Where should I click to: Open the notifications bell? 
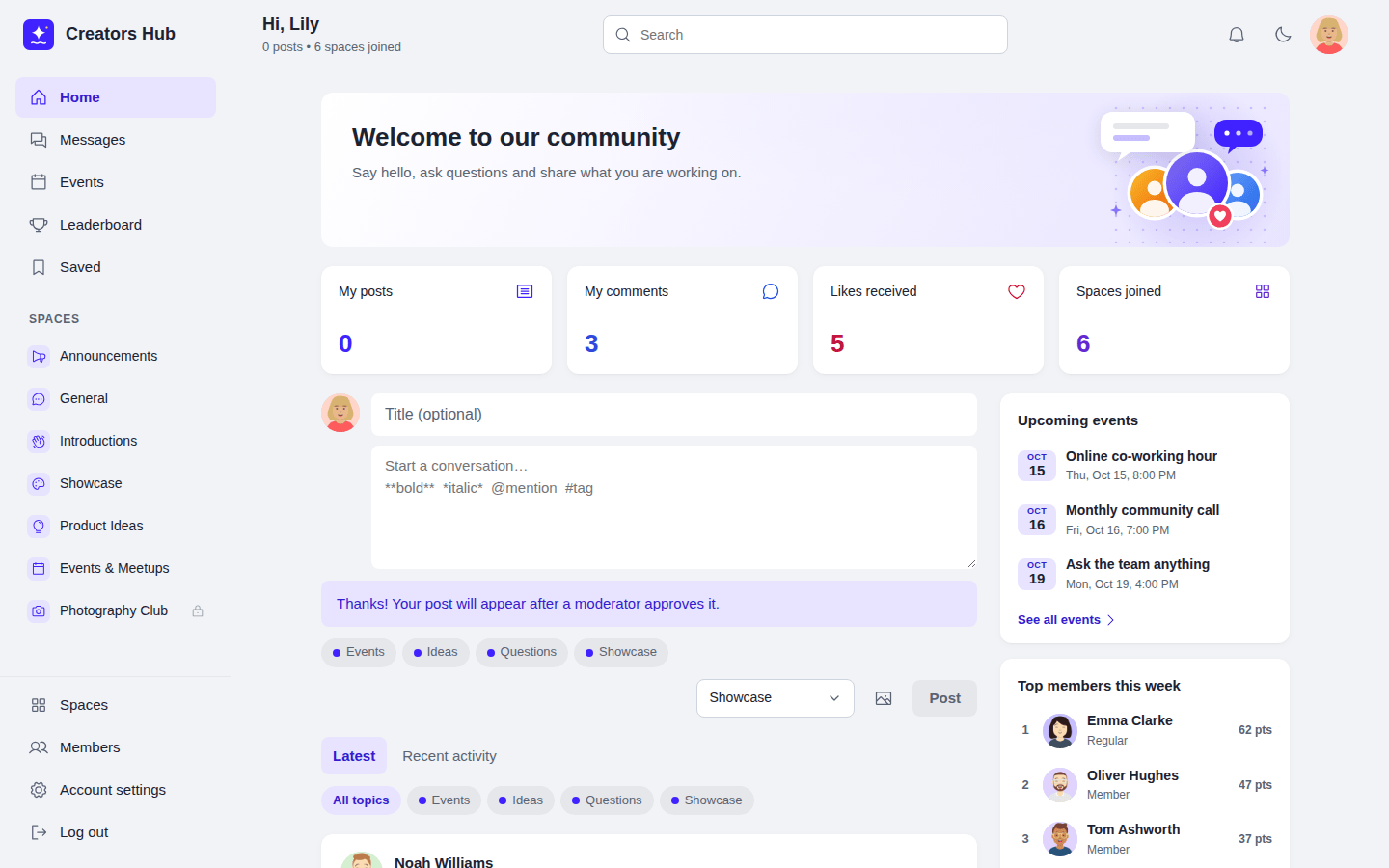click(1237, 35)
